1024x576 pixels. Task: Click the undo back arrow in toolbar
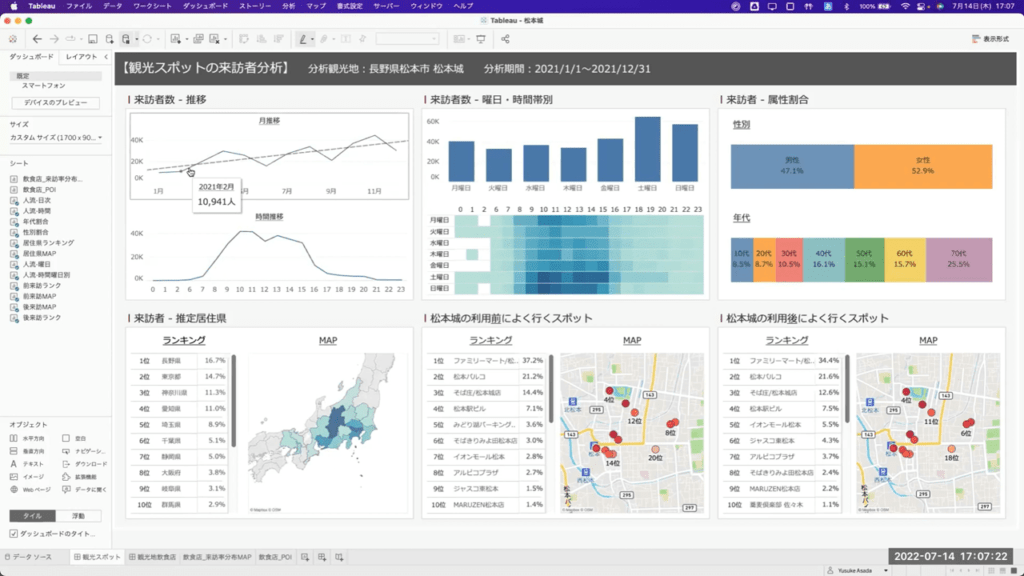click(x=38, y=39)
